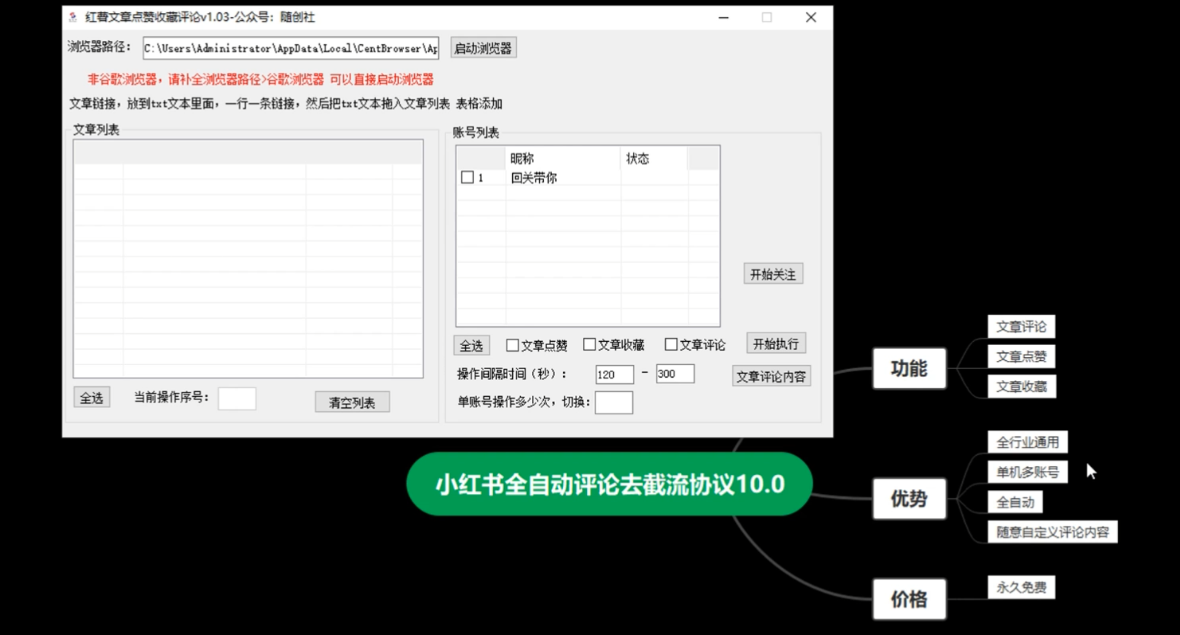Viewport: 1180px width, 635px height.
Task: Toggle the 文章评论 checkbox
Action: click(x=671, y=345)
